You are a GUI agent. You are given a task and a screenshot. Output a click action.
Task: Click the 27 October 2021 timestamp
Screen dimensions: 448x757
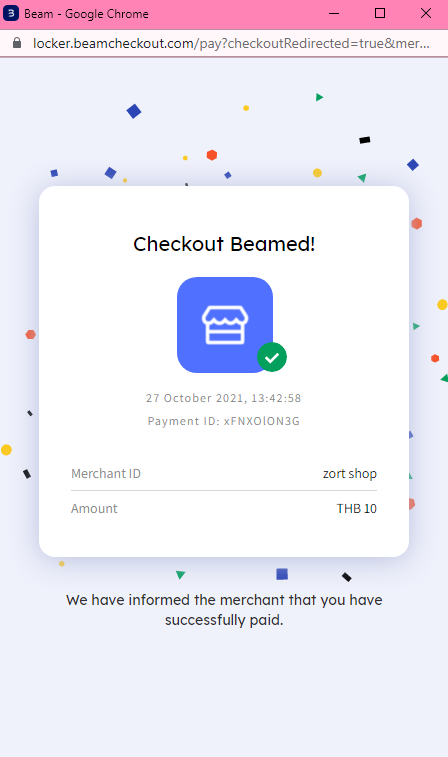coord(224,398)
